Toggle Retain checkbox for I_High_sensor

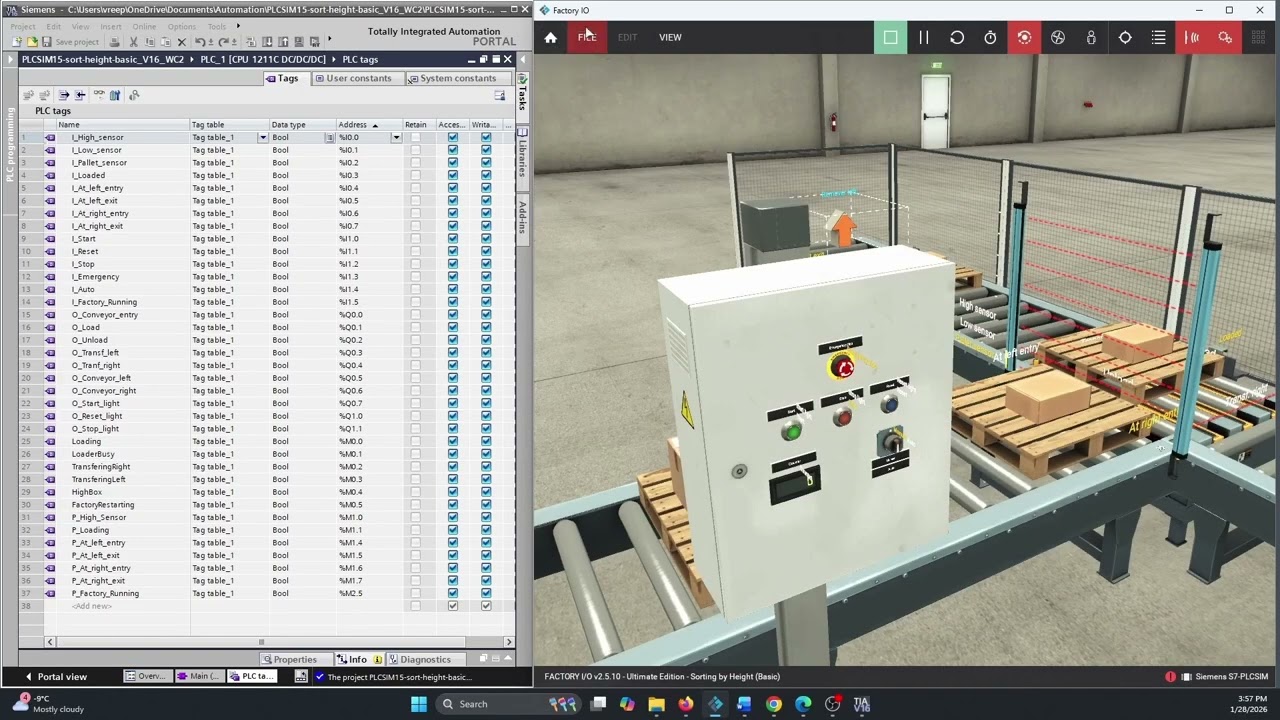pyautogui.click(x=415, y=137)
